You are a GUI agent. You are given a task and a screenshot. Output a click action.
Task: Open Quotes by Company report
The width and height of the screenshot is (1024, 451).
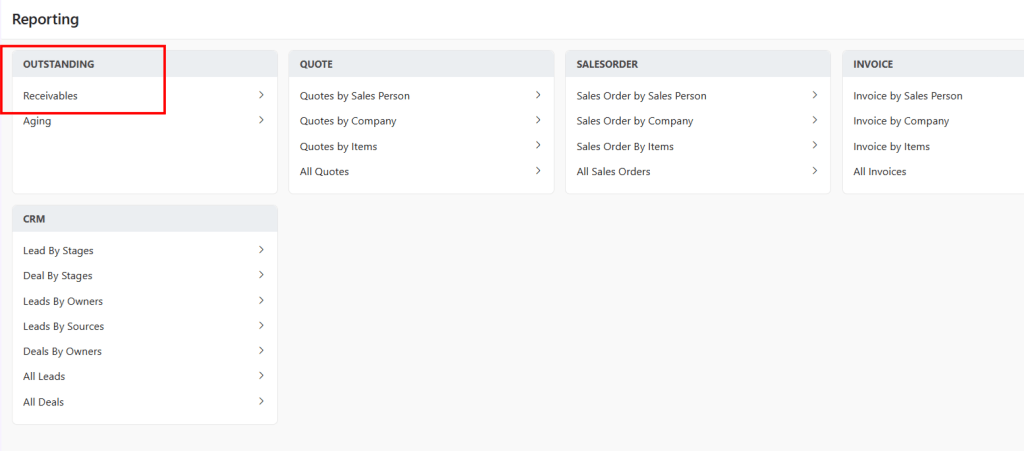348,121
